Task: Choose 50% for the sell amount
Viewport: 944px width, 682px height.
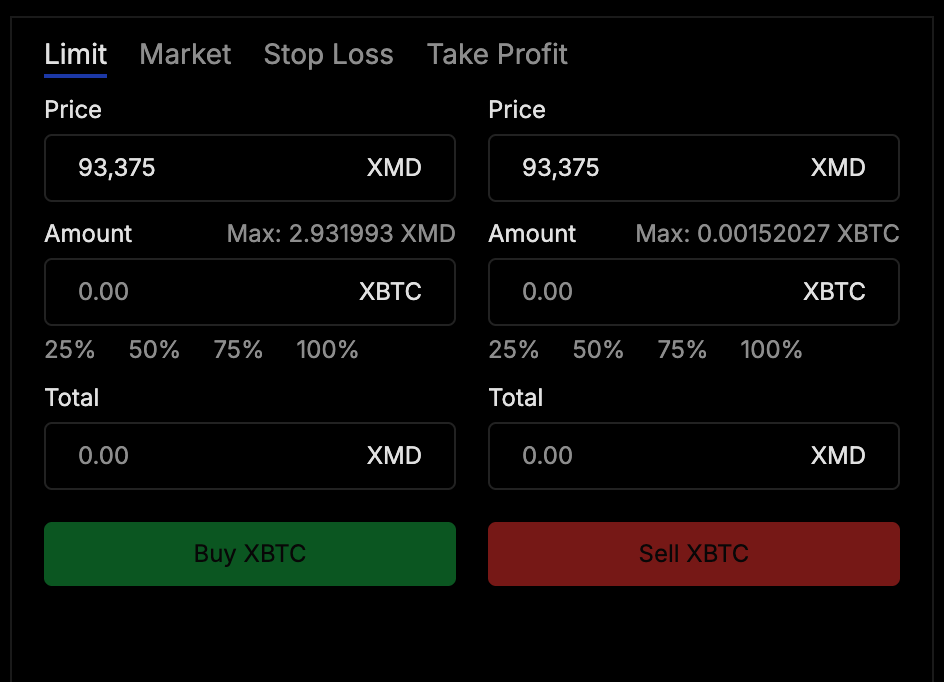Action: point(598,350)
